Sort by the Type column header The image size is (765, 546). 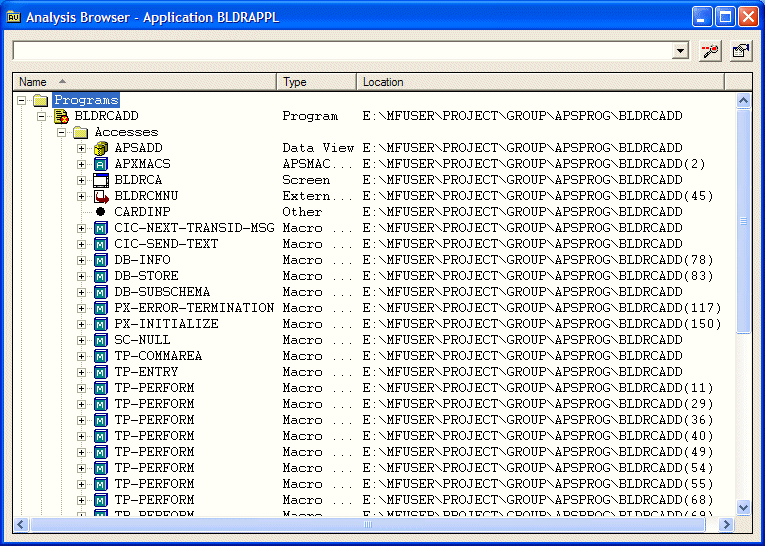tap(316, 82)
